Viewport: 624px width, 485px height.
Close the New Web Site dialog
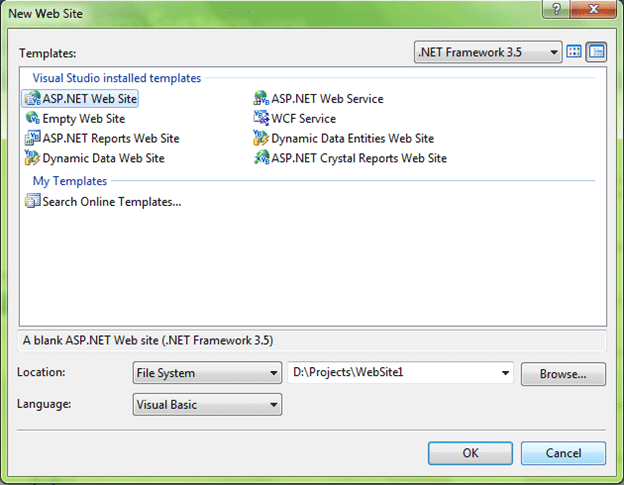pos(593,9)
